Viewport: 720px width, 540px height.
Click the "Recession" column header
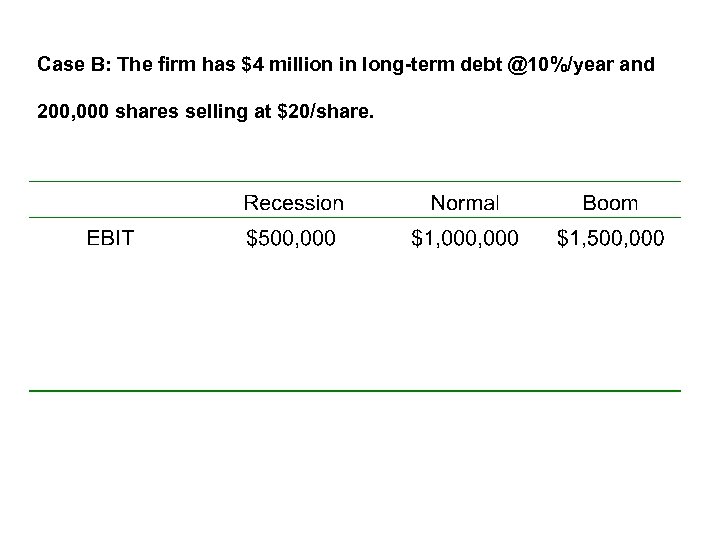293,203
